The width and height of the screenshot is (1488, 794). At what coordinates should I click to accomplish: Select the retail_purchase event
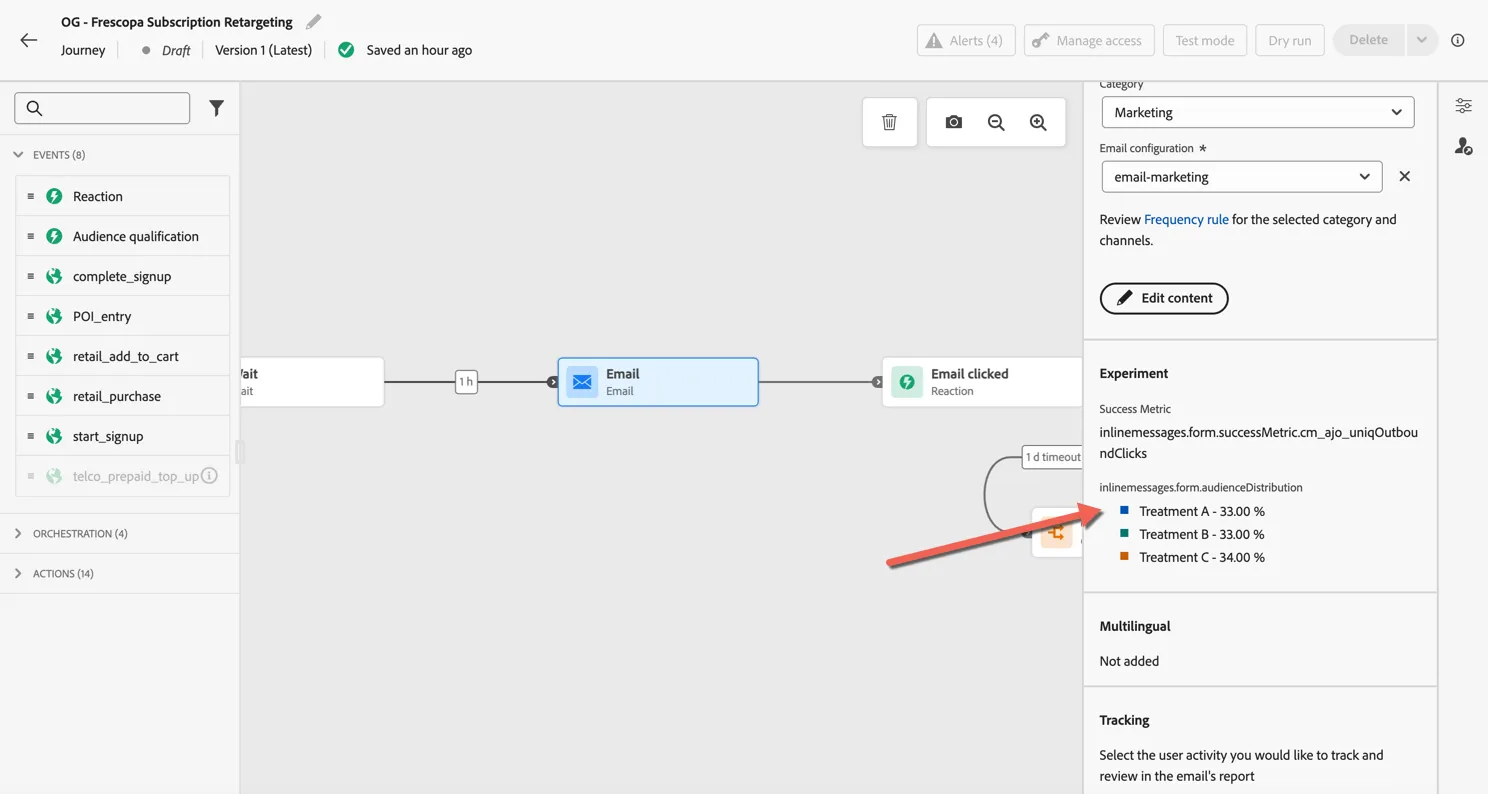(x=123, y=396)
